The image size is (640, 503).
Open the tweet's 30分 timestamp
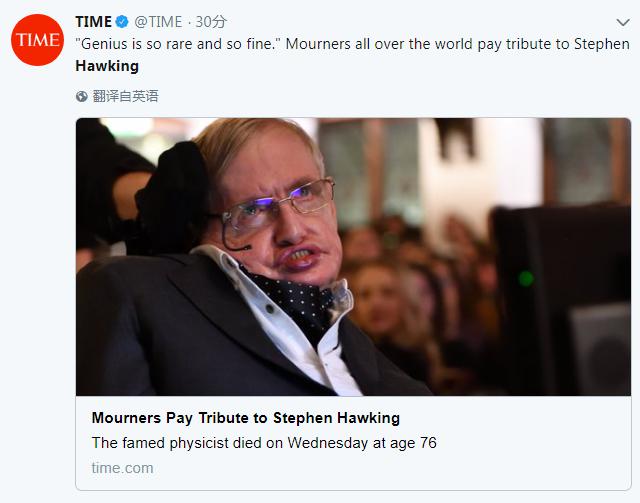(210, 22)
